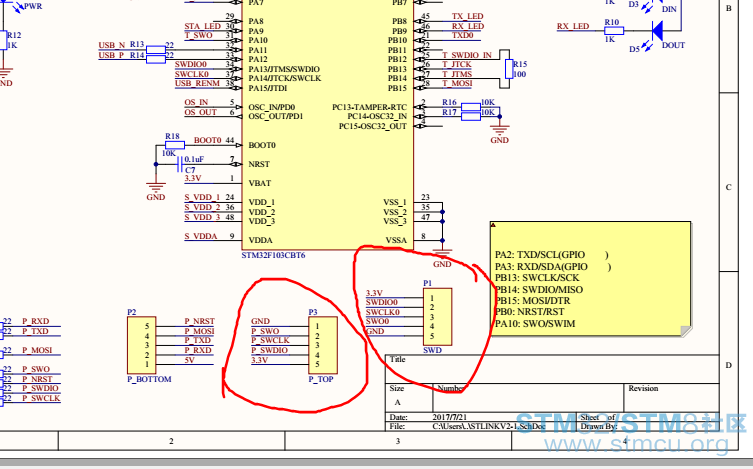Click the Drawn By: field label
The height and width of the screenshot is (469, 753).
598,426
